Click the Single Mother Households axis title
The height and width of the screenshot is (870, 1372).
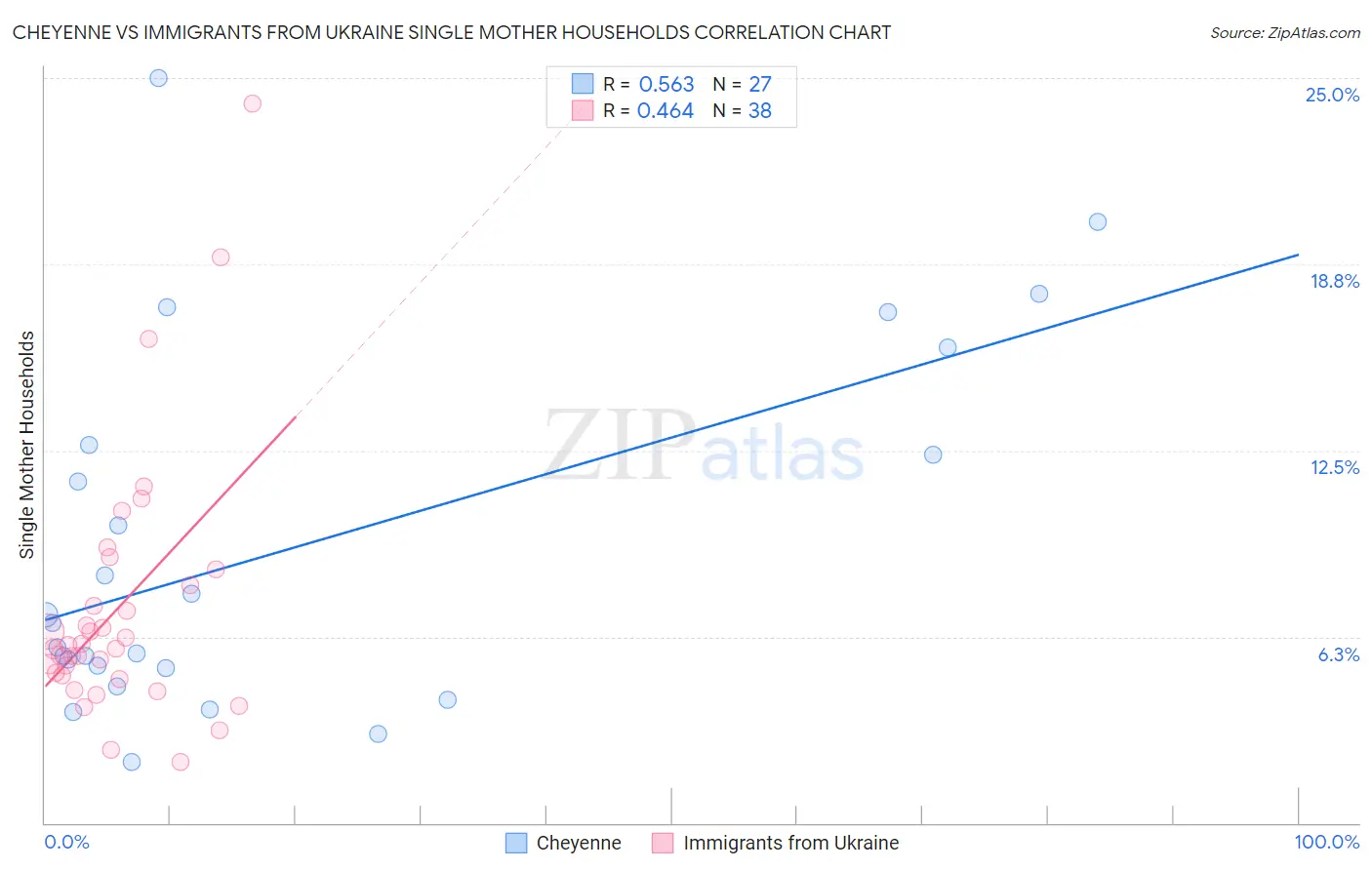27,445
